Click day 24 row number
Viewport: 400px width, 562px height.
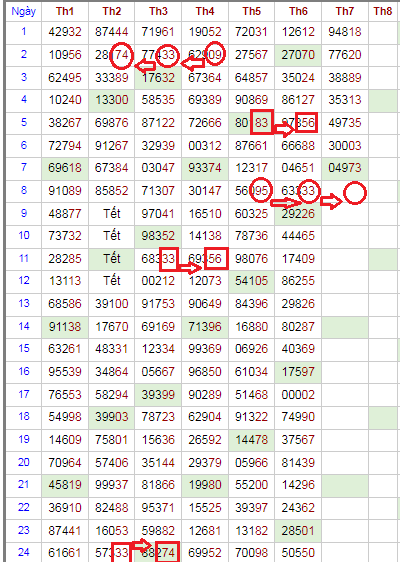[x=24, y=552]
